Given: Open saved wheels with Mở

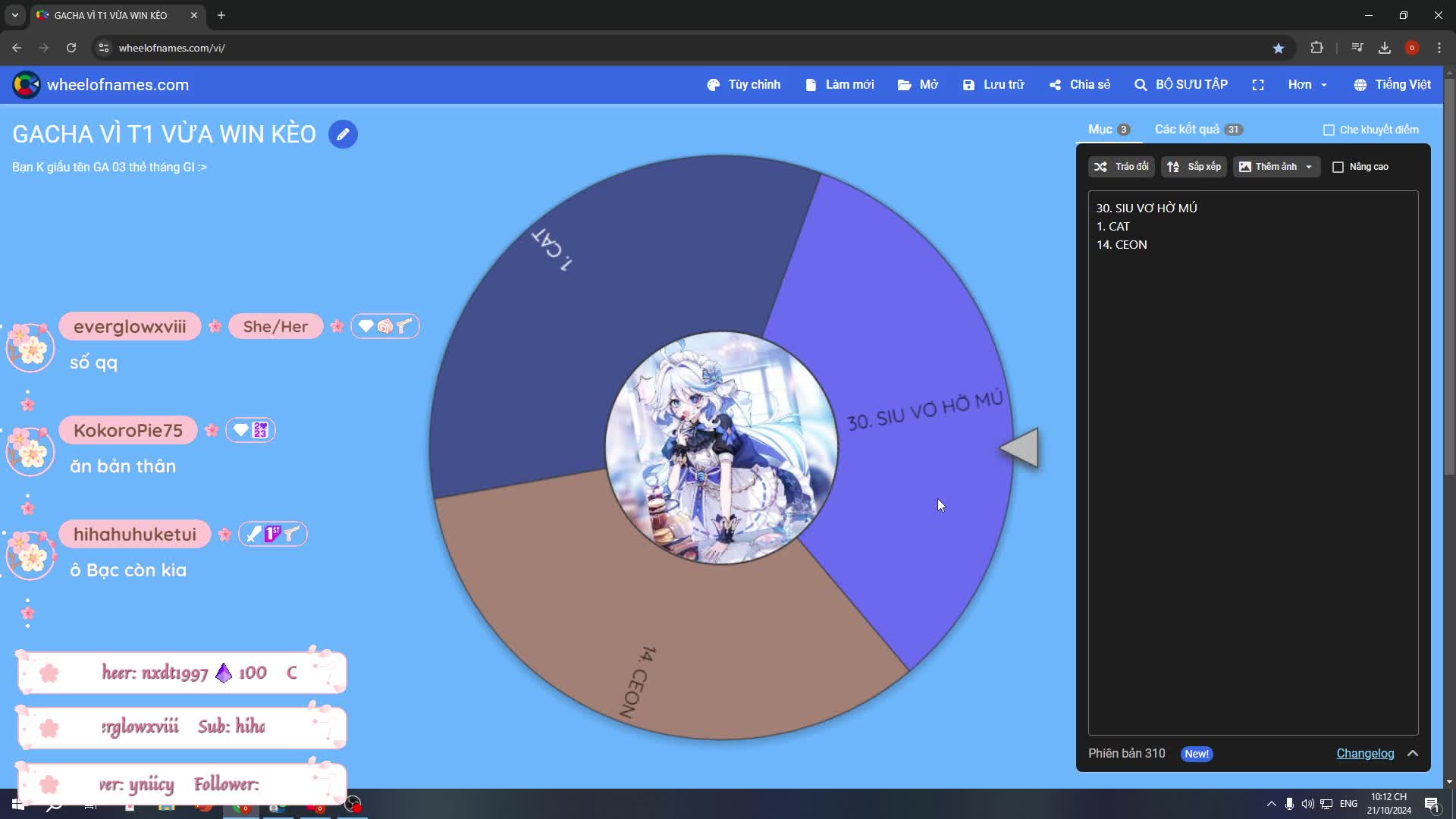Looking at the screenshot, I should point(918,85).
